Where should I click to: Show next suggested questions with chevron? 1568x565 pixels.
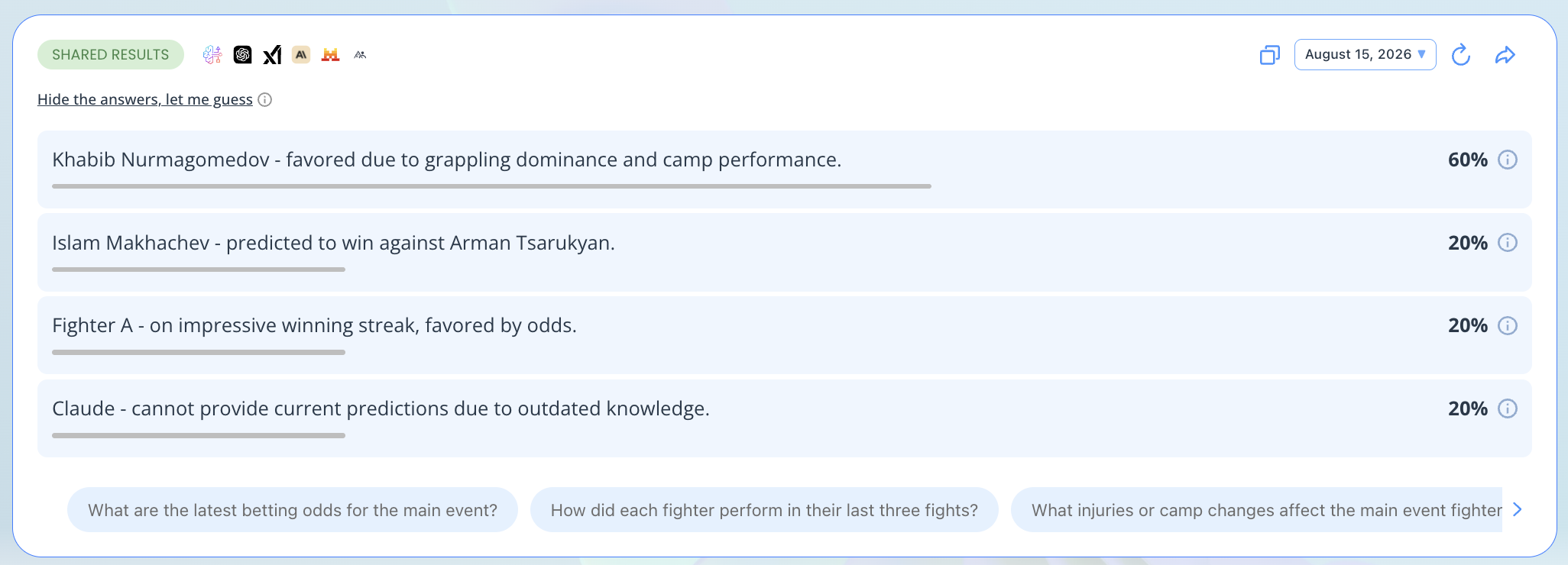[1518, 509]
